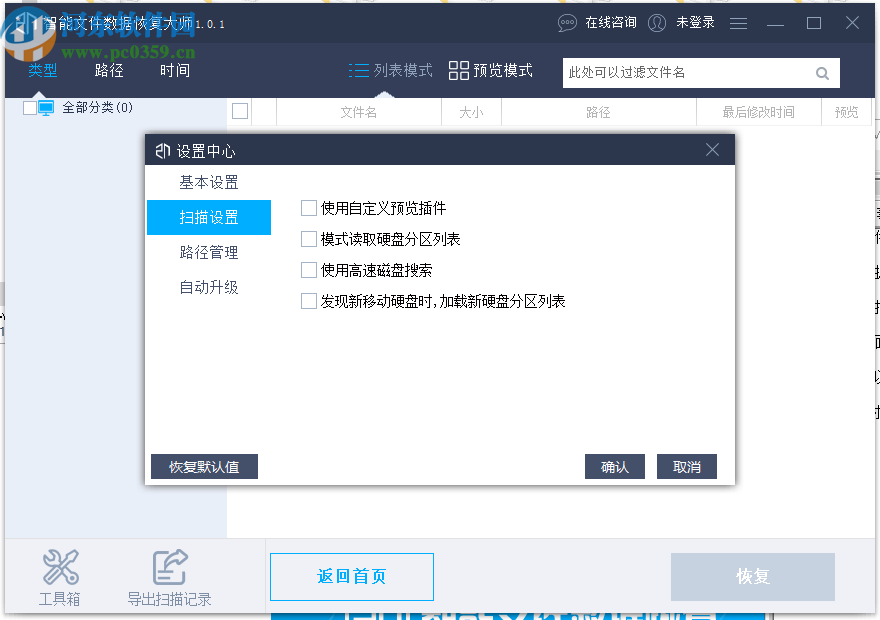Viewport: 880px width, 620px height.
Task: Switch to 列表模式 list view icon
Action: pos(358,71)
